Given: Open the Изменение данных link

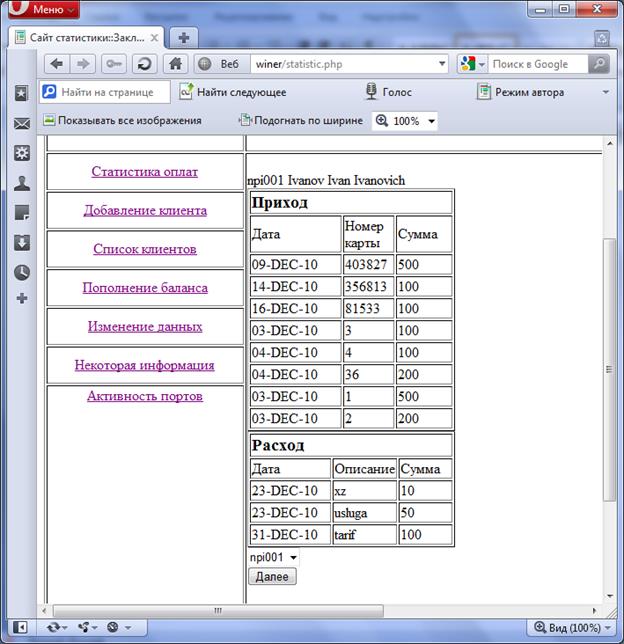Looking at the screenshot, I should tap(145, 327).
